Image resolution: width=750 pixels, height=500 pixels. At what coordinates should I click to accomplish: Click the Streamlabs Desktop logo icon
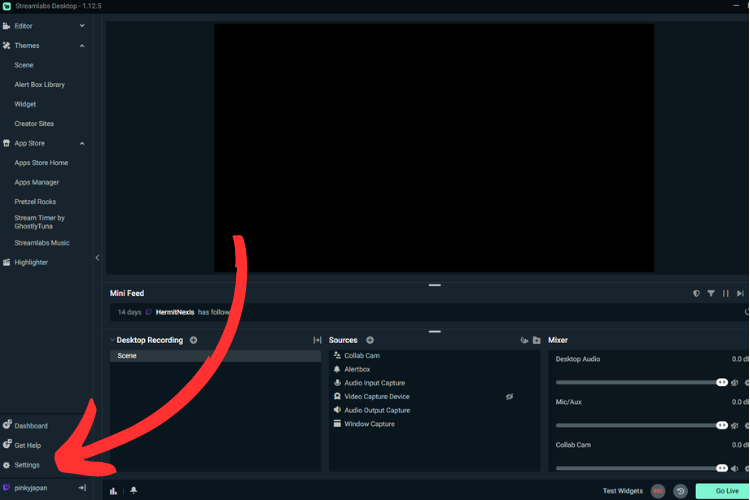(7, 6)
